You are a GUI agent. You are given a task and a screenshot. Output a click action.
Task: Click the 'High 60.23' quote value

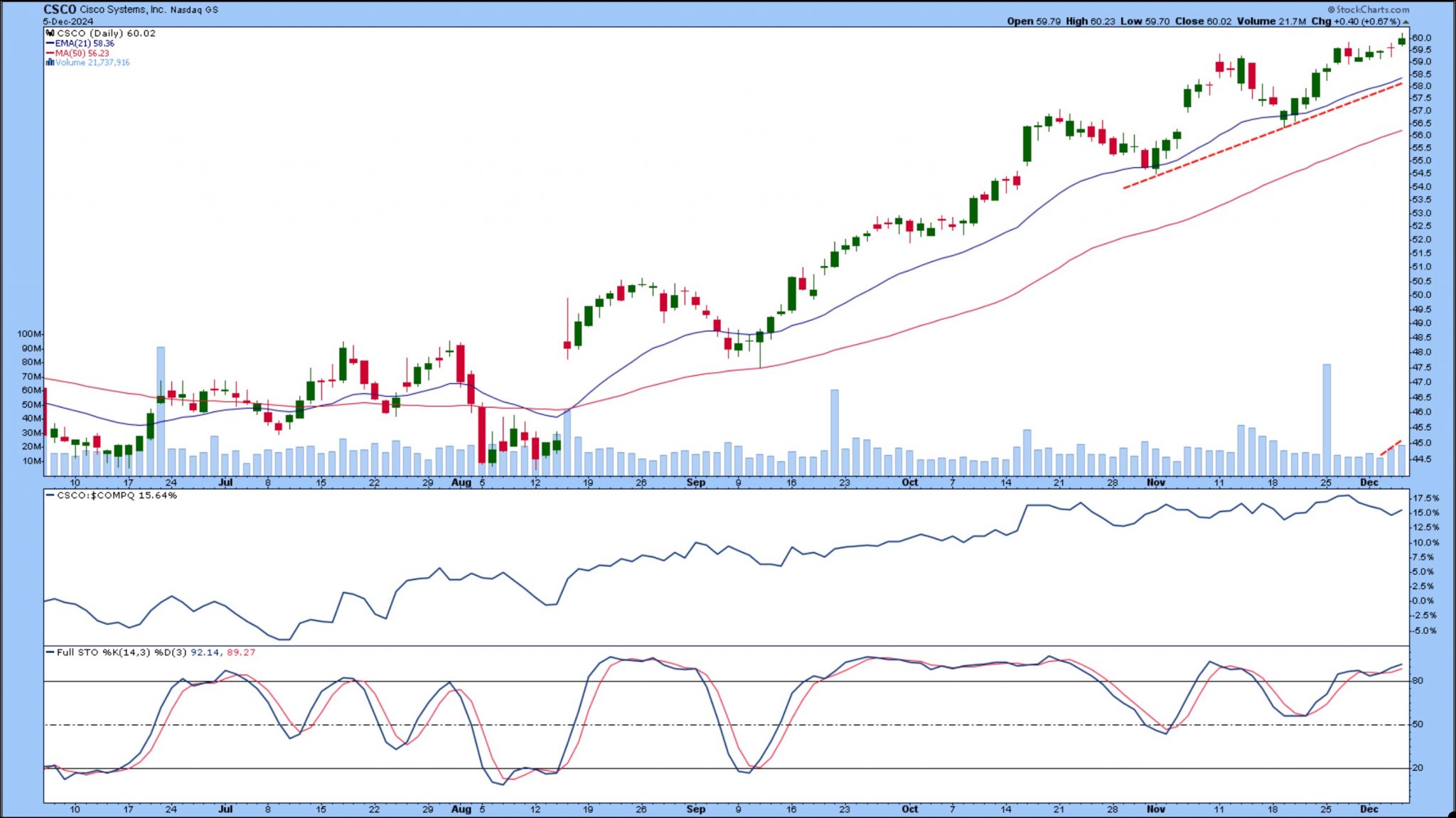coord(1090,21)
